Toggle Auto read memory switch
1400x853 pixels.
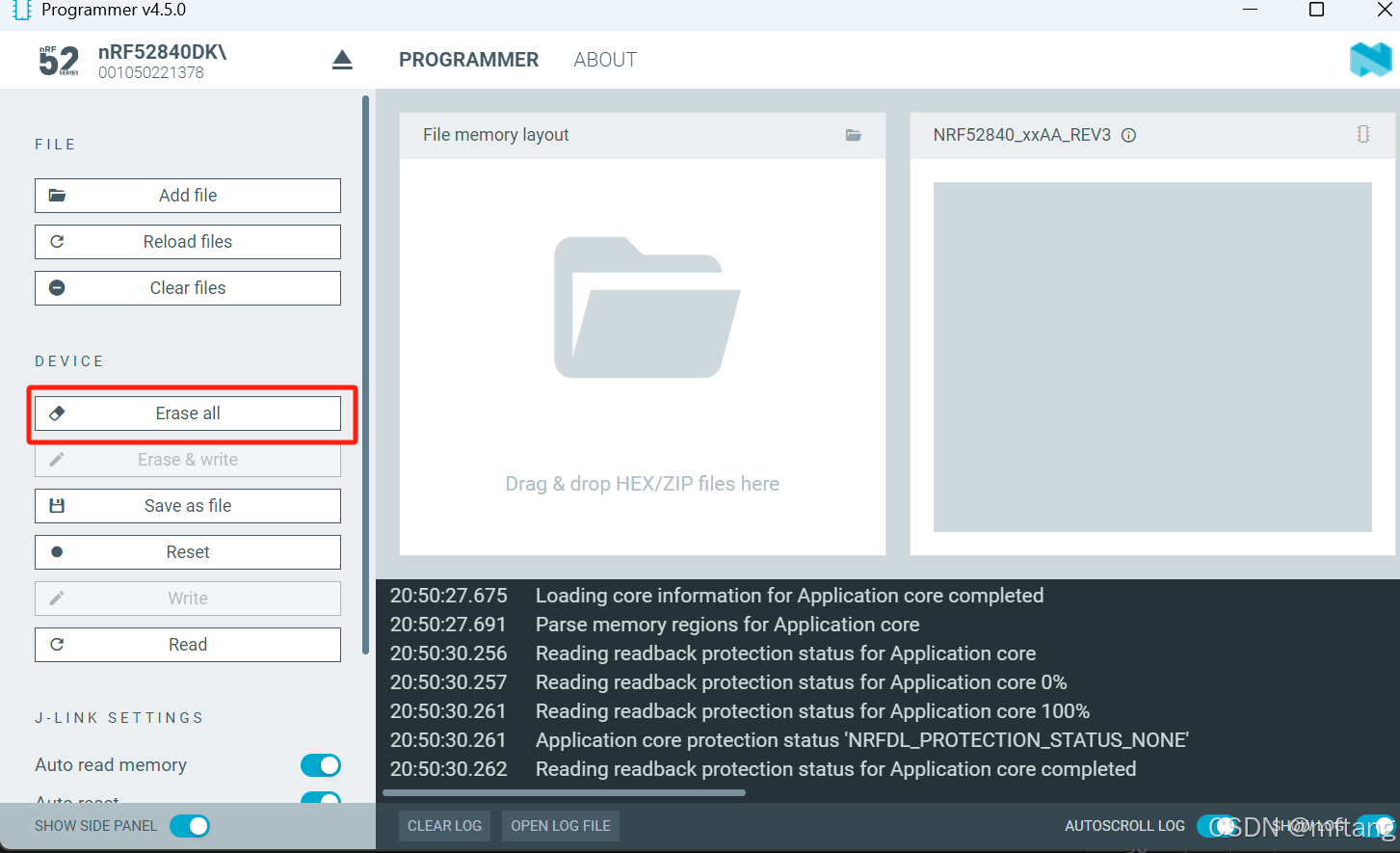321,765
